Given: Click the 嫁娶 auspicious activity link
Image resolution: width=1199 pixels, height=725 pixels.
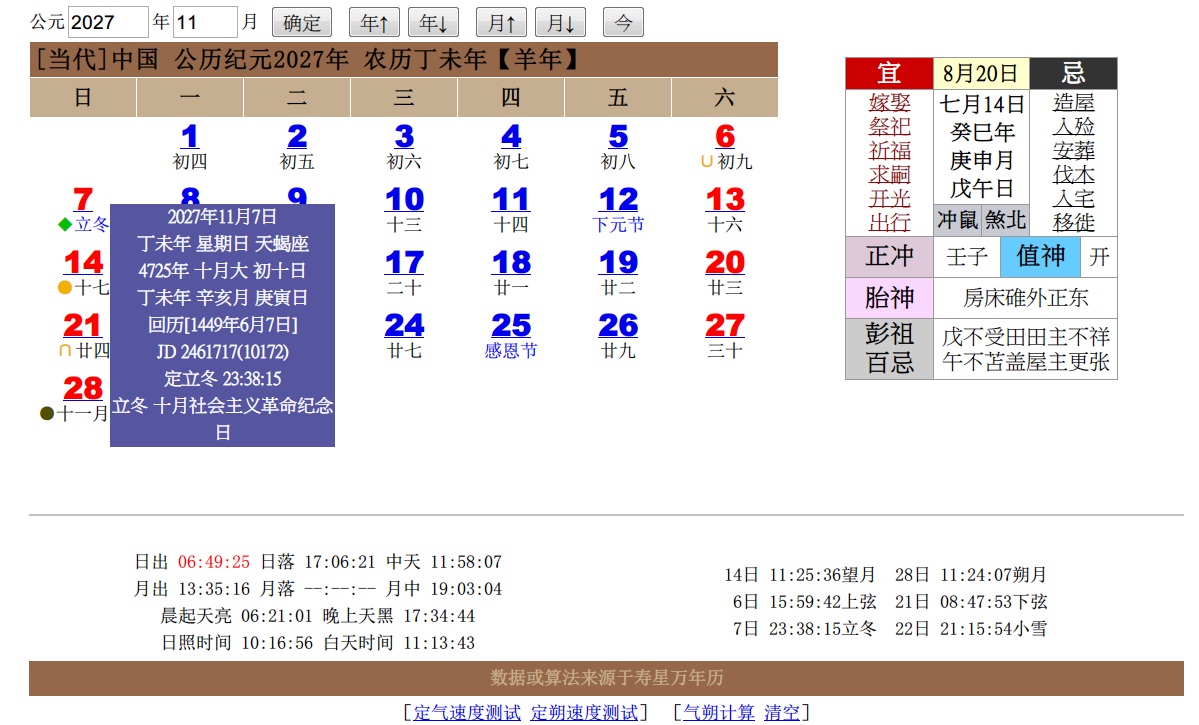Looking at the screenshot, I should 889,103.
